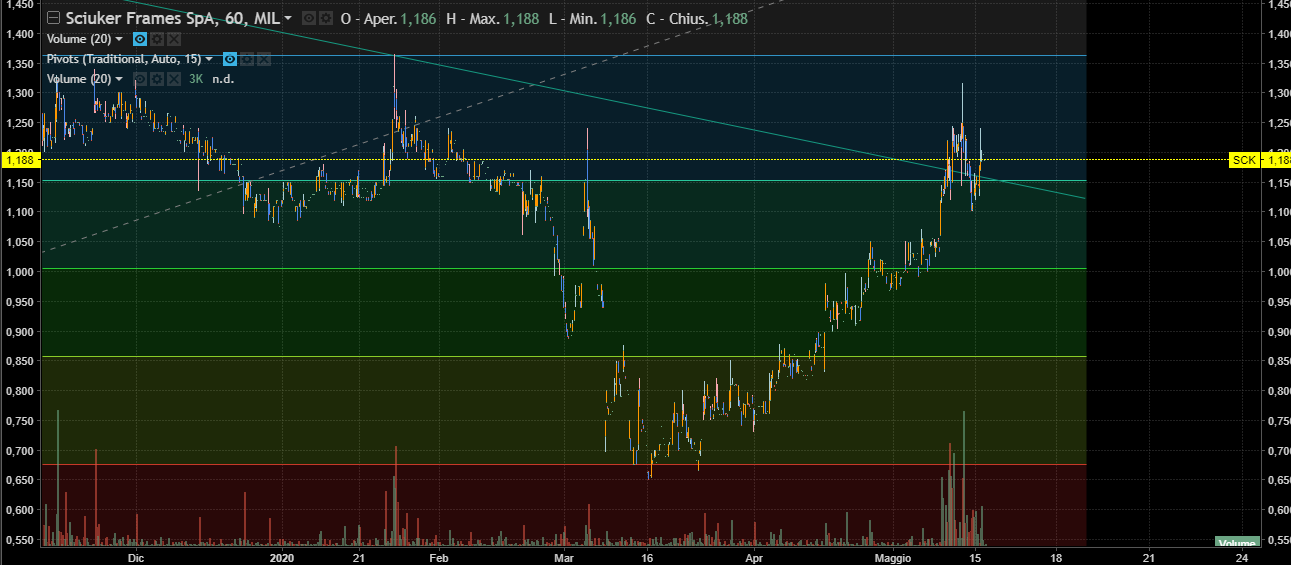The height and width of the screenshot is (565, 1291).
Task: Toggle visibility eye for Sciuker Frames main series
Action: pyautogui.click(x=308, y=19)
